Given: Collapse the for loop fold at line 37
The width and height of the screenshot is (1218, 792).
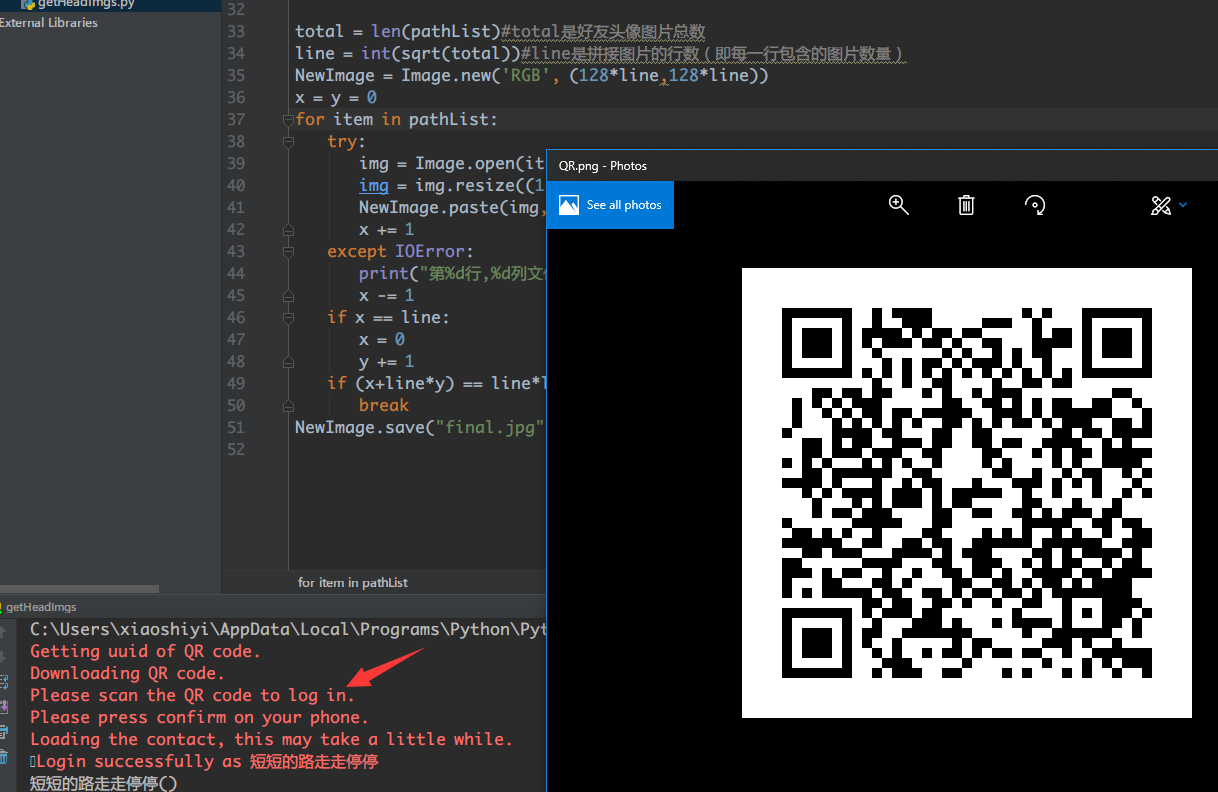Looking at the screenshot, I should tap(288, 119).
